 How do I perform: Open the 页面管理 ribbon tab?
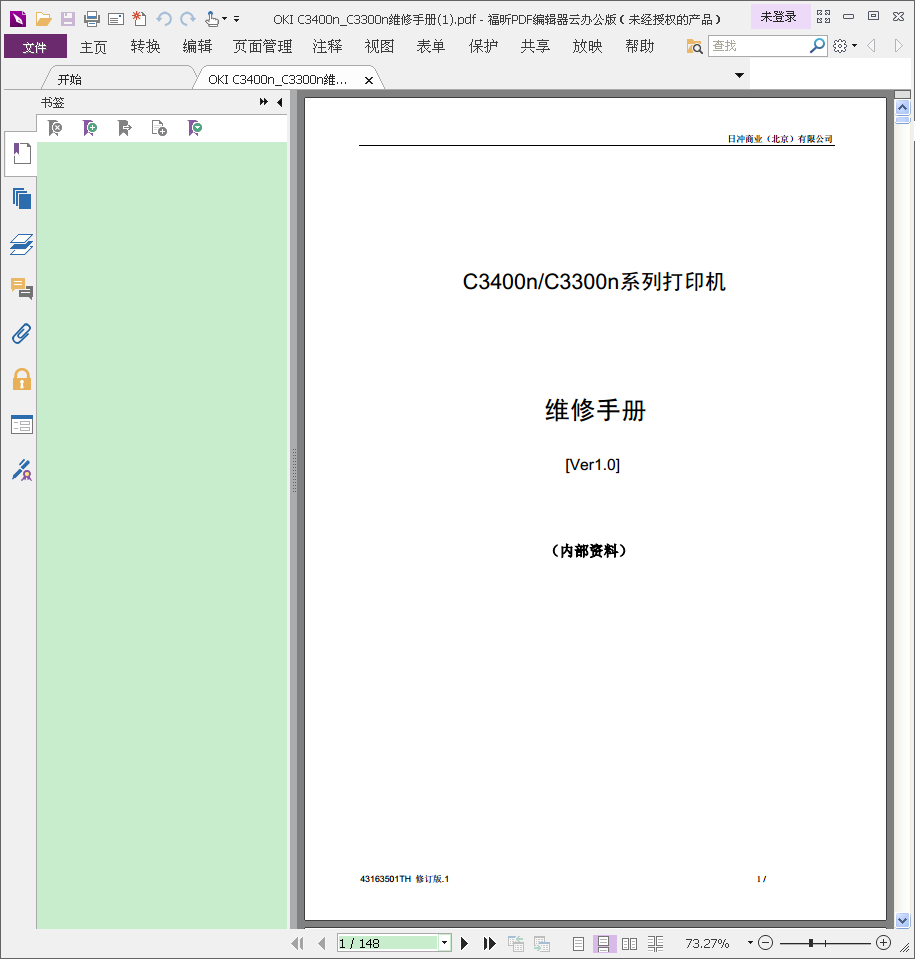coord(262,46)
